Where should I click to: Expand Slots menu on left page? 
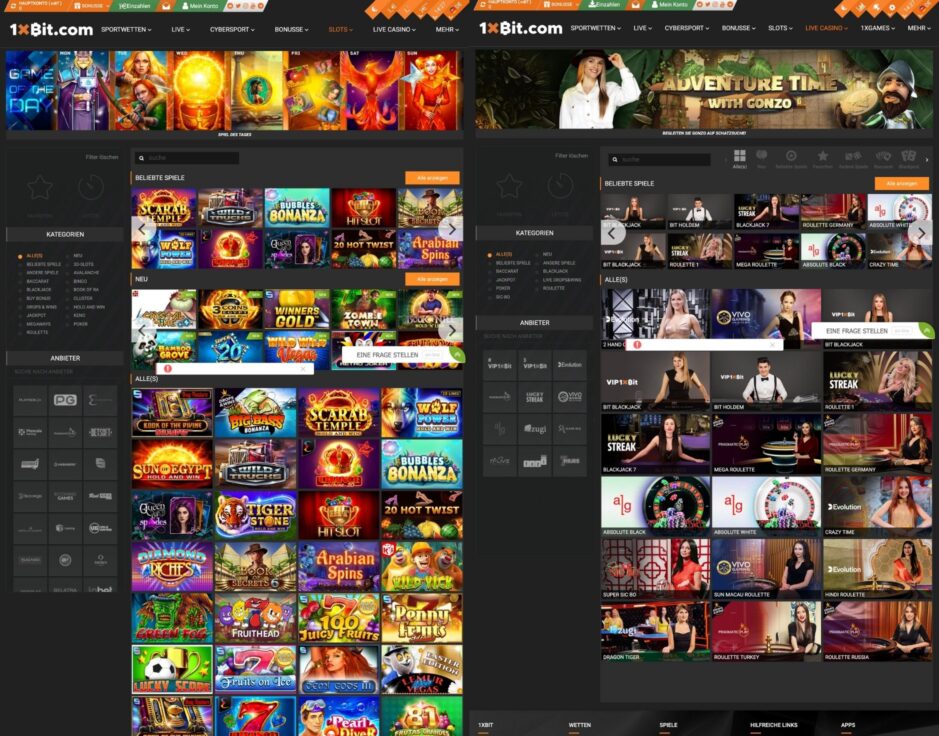[340, 29]
